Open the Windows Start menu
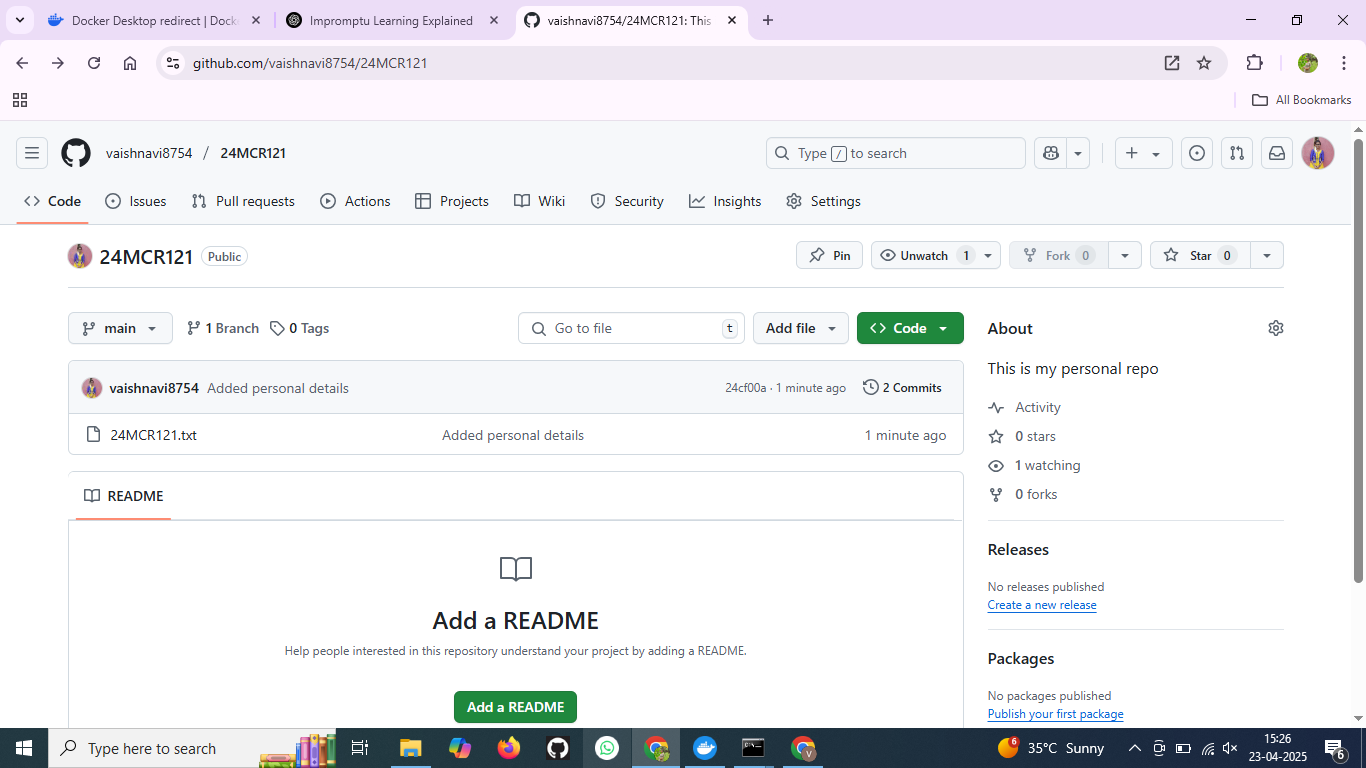Viewport: 1366px width, 768px height. point(24,748)
